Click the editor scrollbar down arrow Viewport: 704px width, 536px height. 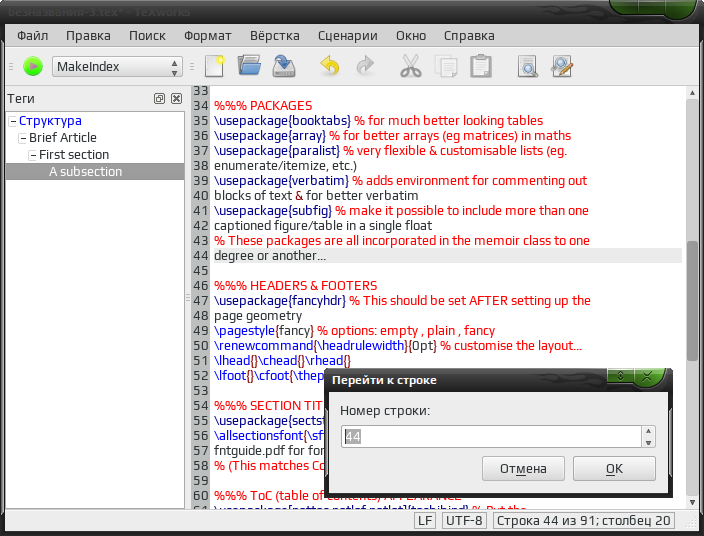[x=692, y=503]
